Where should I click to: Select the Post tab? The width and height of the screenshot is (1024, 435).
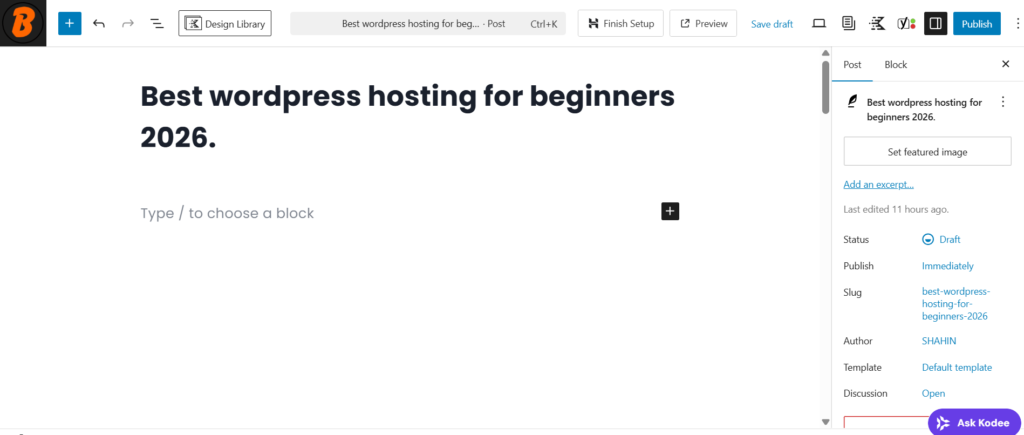[x=852, y=64]
